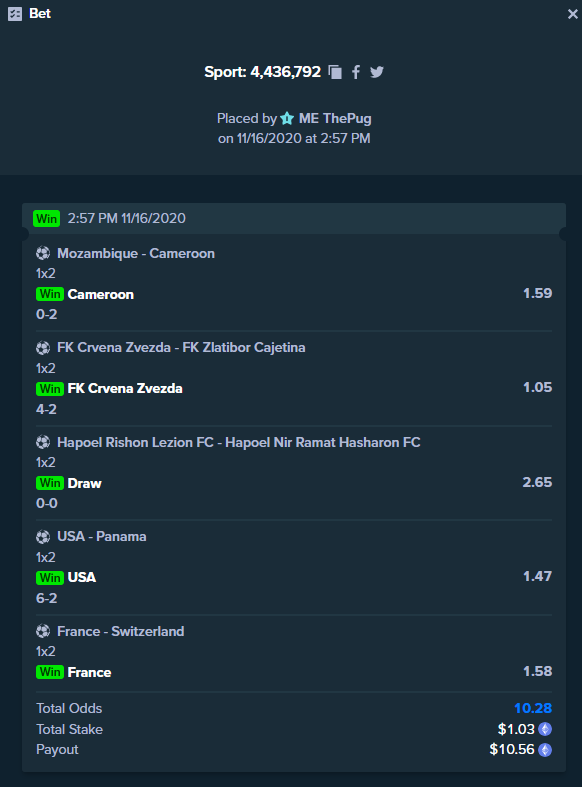The height and width of the screenshot is (787, 582).
Task: Close the Bet dialog
Action: pyautogui.click(x=572, y=14)
